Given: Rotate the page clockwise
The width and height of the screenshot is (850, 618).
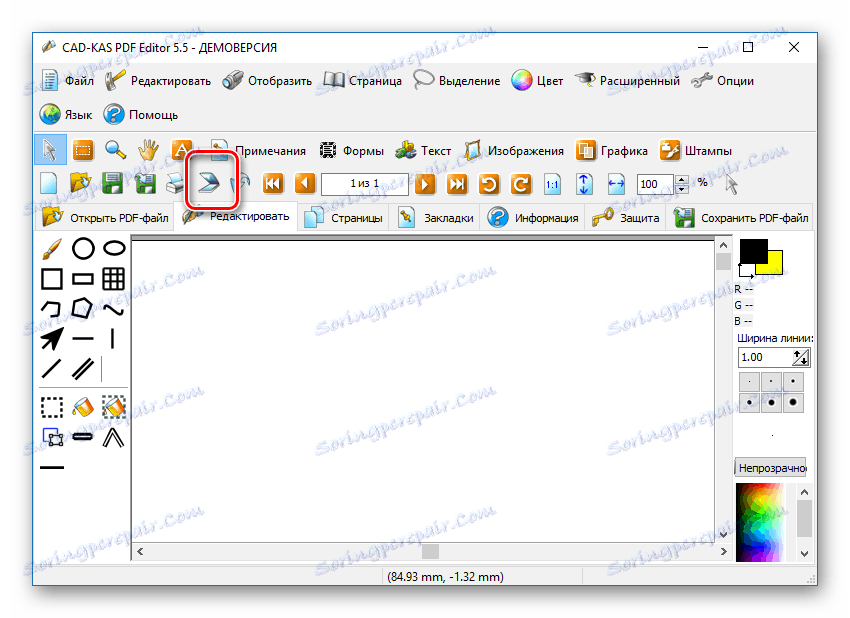Looking at the screenshot, I should [x=521, y=184].
